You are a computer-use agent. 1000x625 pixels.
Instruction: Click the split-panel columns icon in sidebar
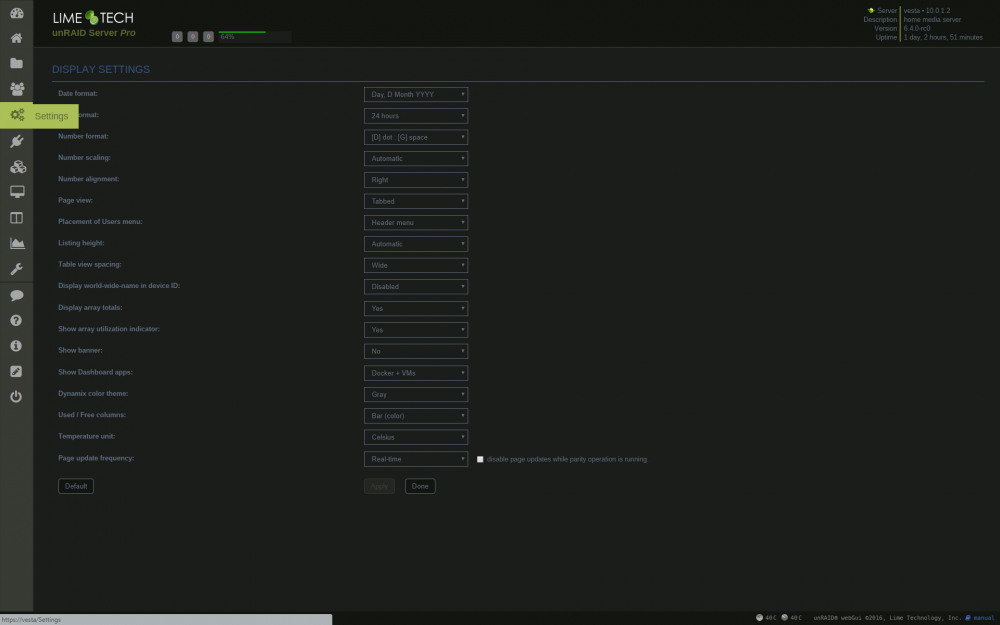click(17, 217)
